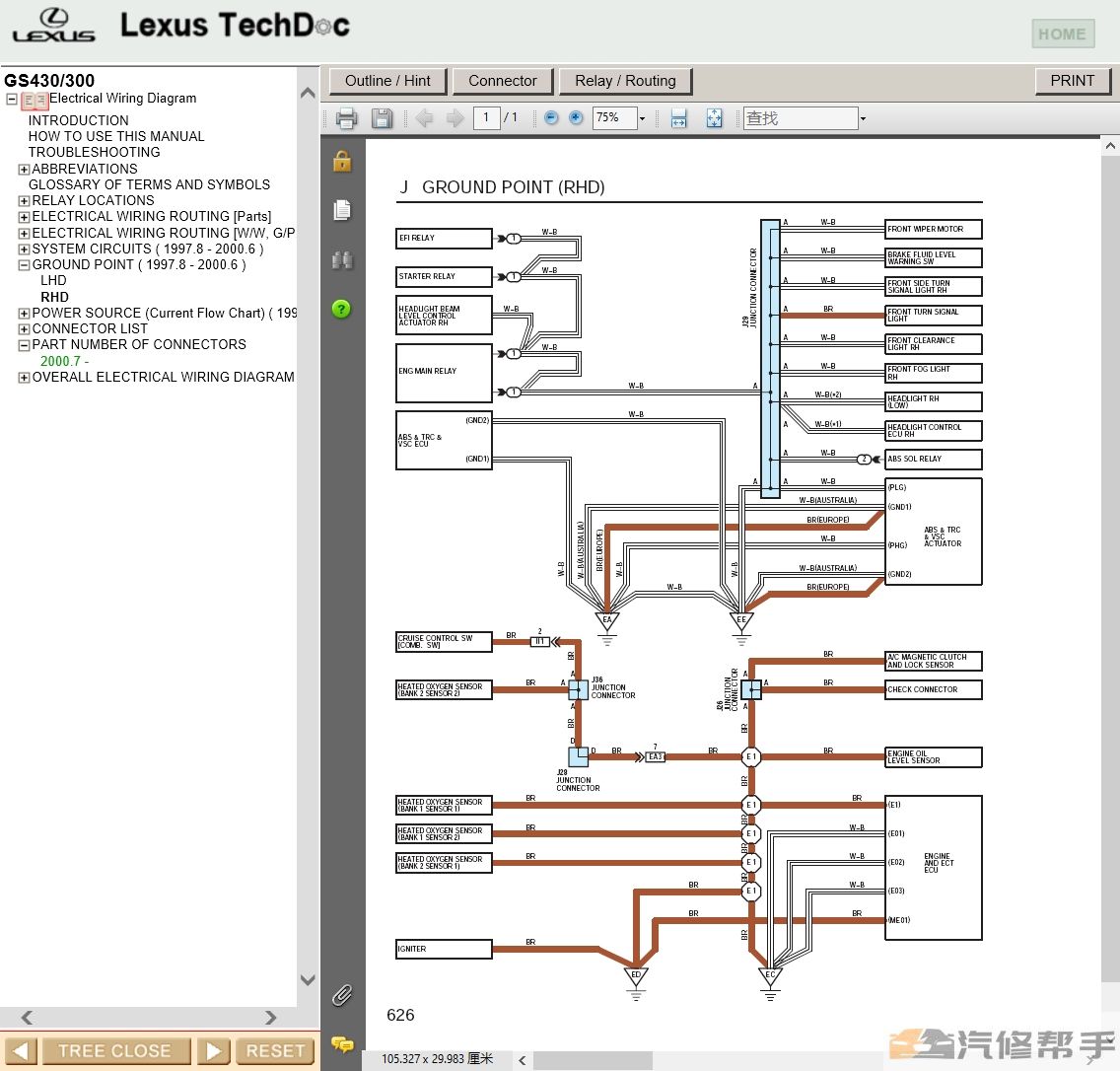1120x1071 pixels.
Task: Click the zoom percentage 75% field
Action: (x=614, y=118)
